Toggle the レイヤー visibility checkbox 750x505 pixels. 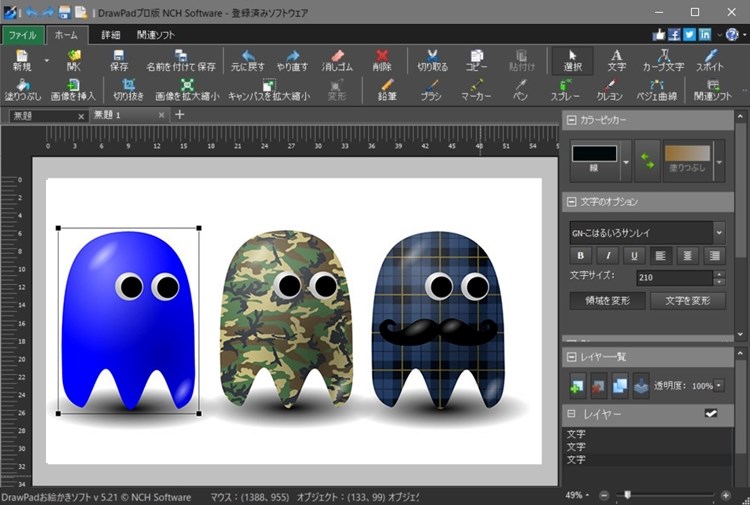712,414
